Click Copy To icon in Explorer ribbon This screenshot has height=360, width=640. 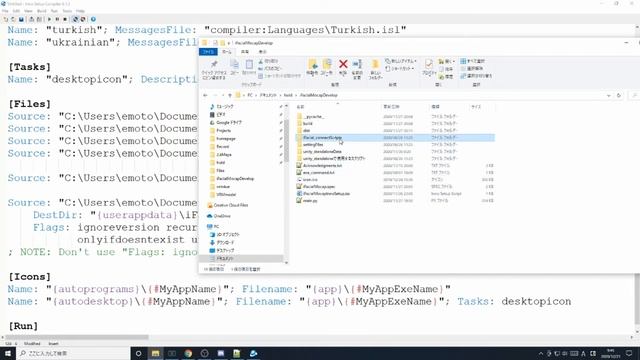(327, 64)
